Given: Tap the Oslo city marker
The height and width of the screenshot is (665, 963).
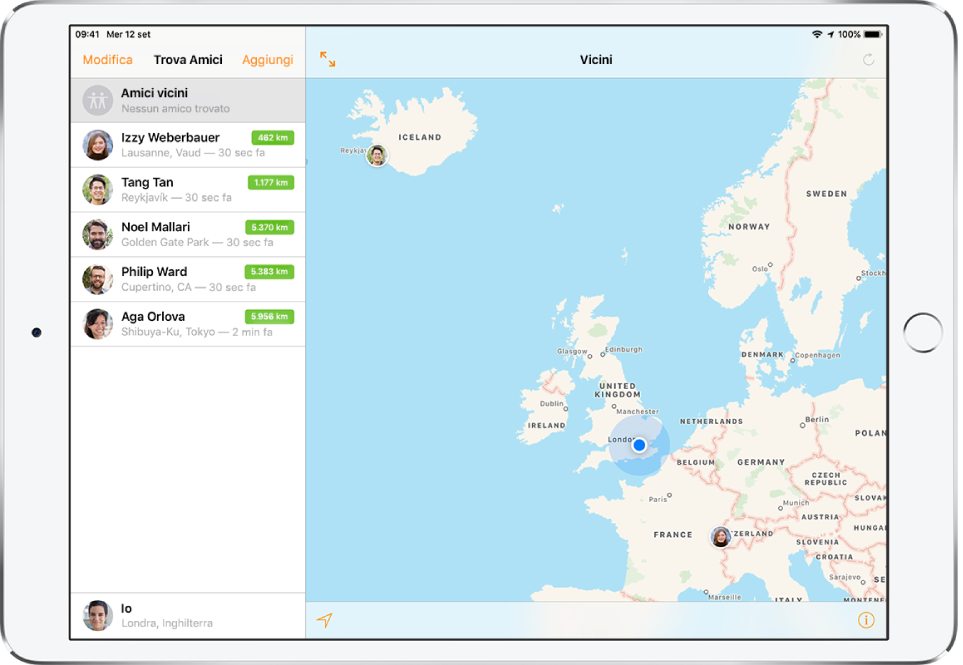Looking at the screenshot, I should point(770,265).
